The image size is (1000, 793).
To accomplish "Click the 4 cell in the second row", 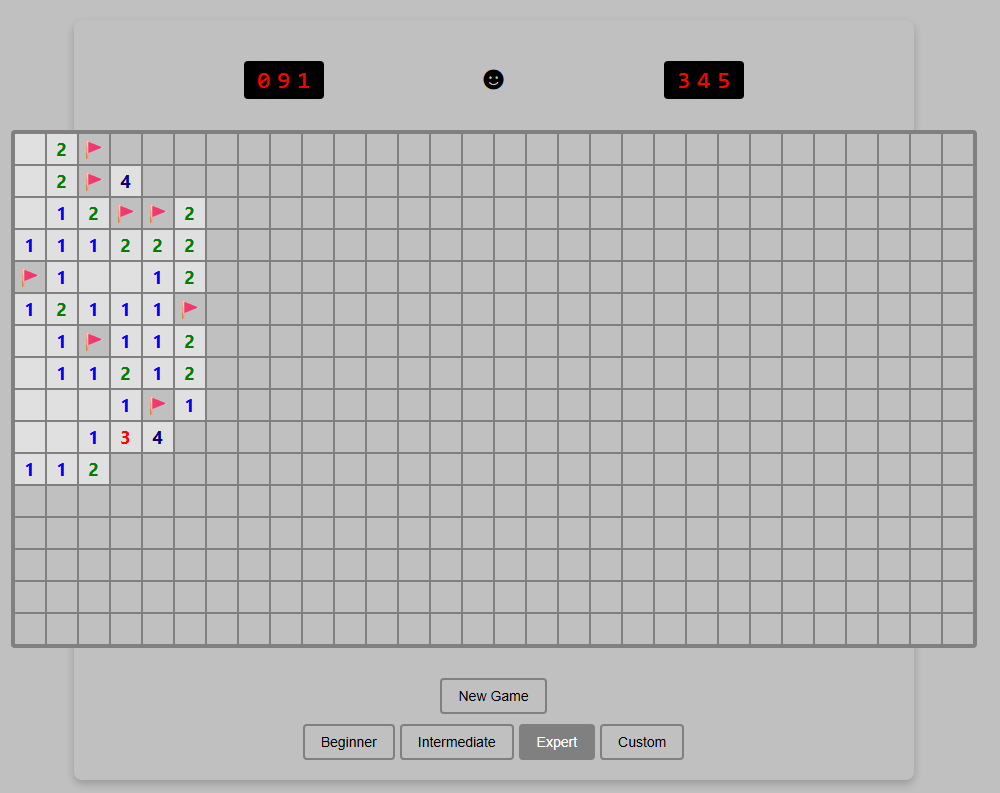I will (x=126, y=181).
